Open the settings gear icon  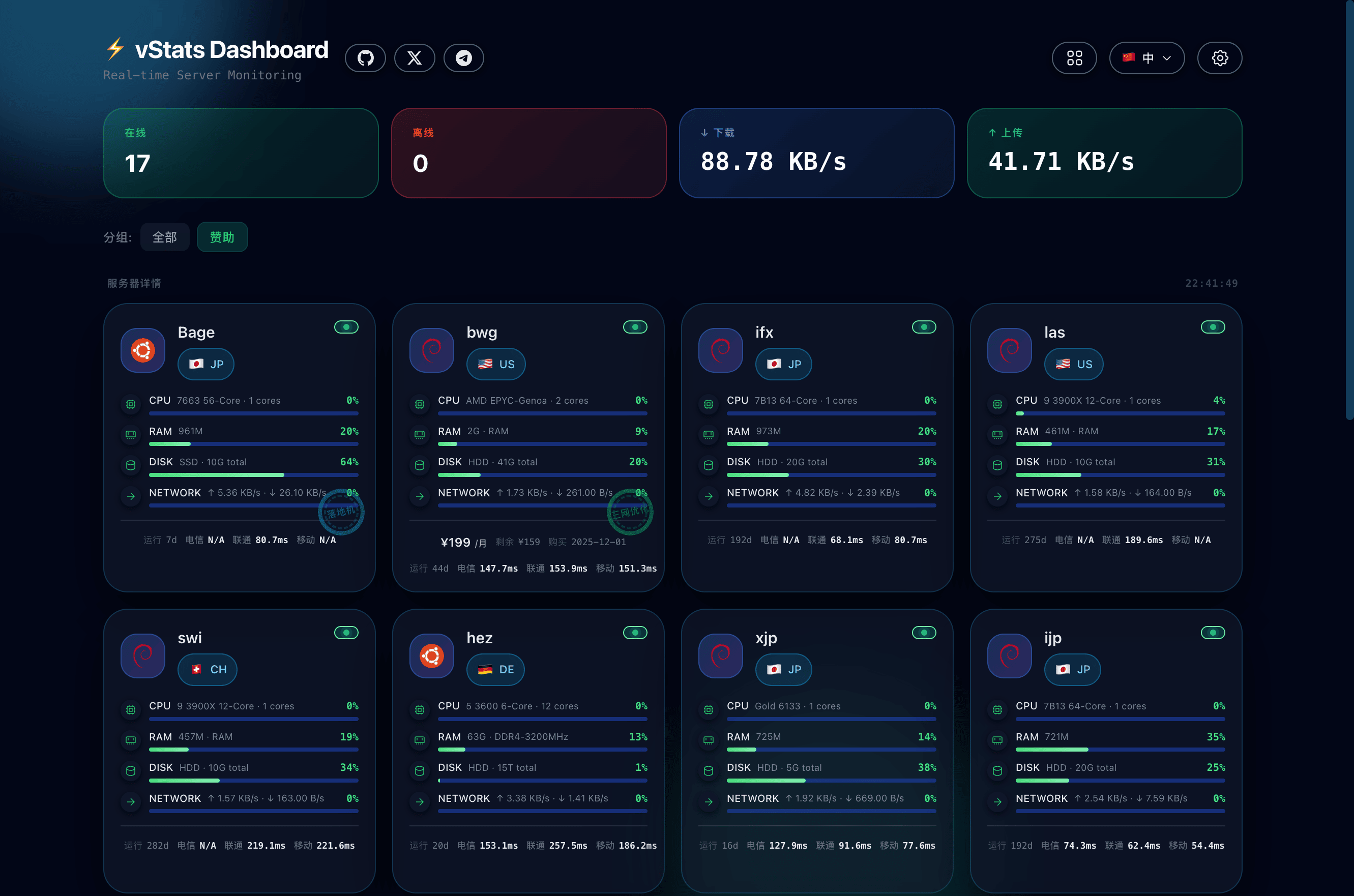click(1219, 57)
